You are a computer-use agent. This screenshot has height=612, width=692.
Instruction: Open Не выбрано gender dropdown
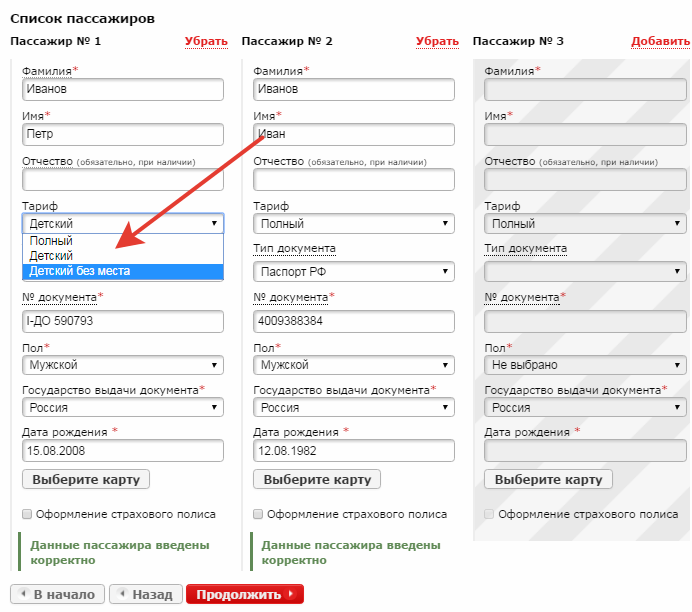point(585,365)
